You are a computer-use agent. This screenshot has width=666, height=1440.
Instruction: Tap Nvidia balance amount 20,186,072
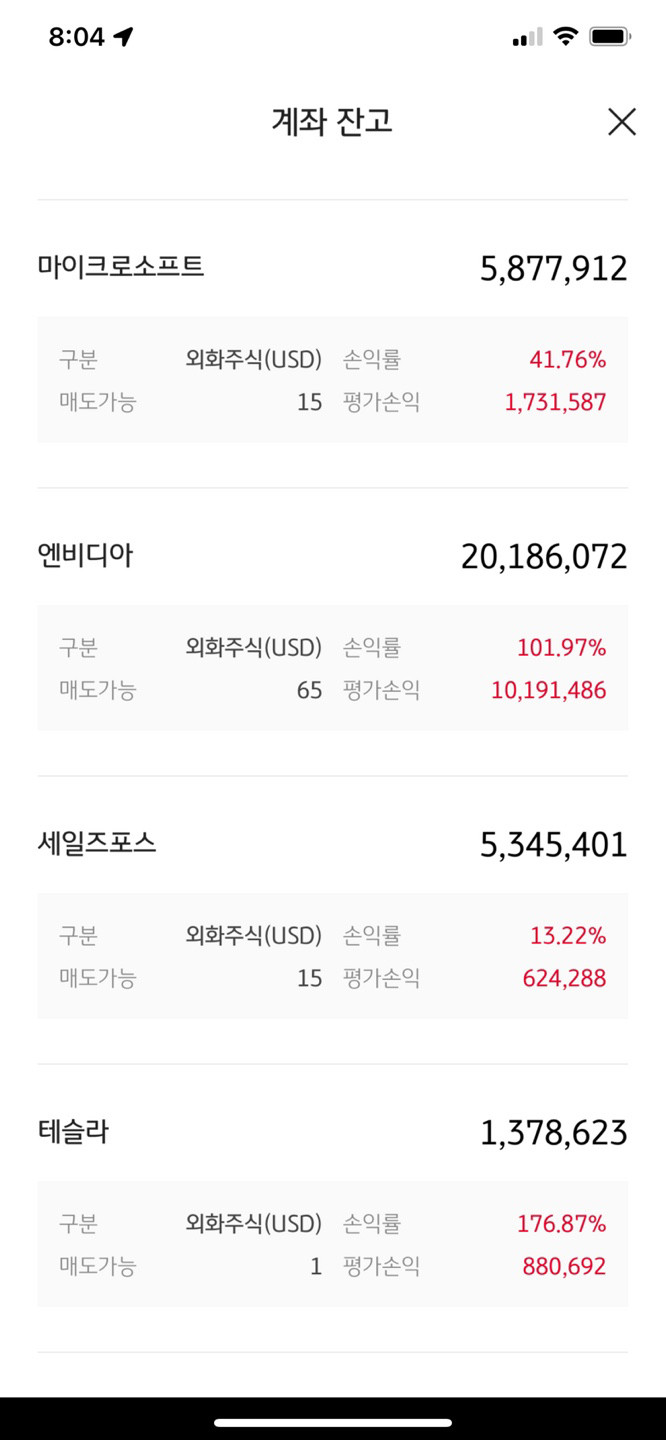tap(544, 556)
